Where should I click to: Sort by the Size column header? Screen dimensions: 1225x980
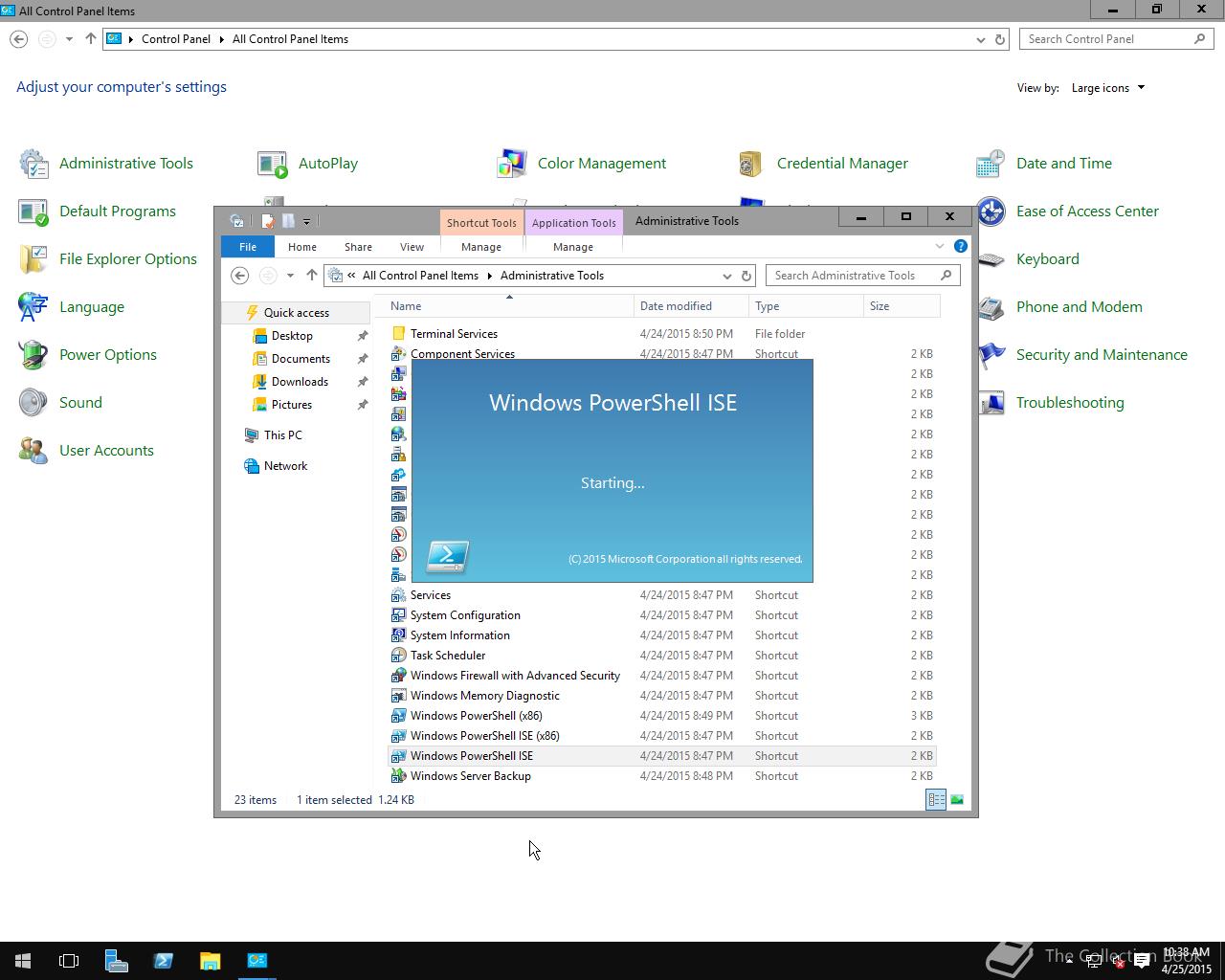[902, 306]
